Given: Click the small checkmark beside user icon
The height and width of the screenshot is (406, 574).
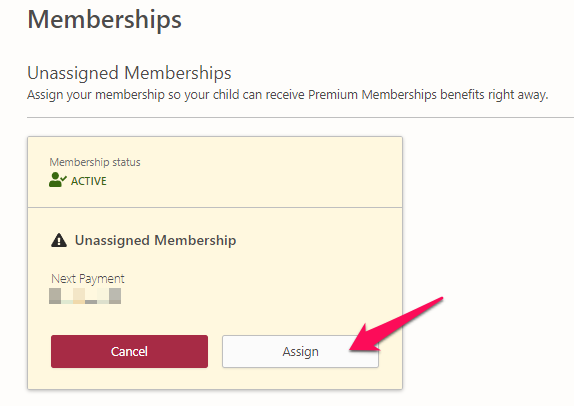Looking at the screenshot, I should (64, 179).
